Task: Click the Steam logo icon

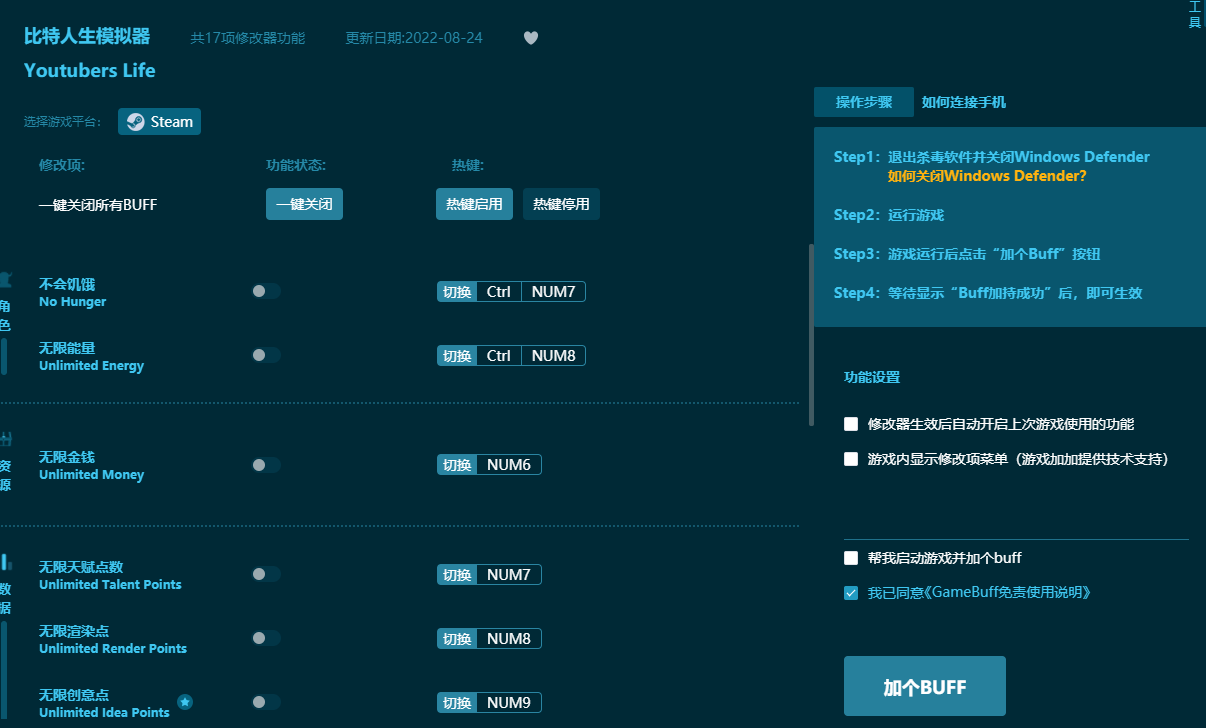Action: point(135,122)
